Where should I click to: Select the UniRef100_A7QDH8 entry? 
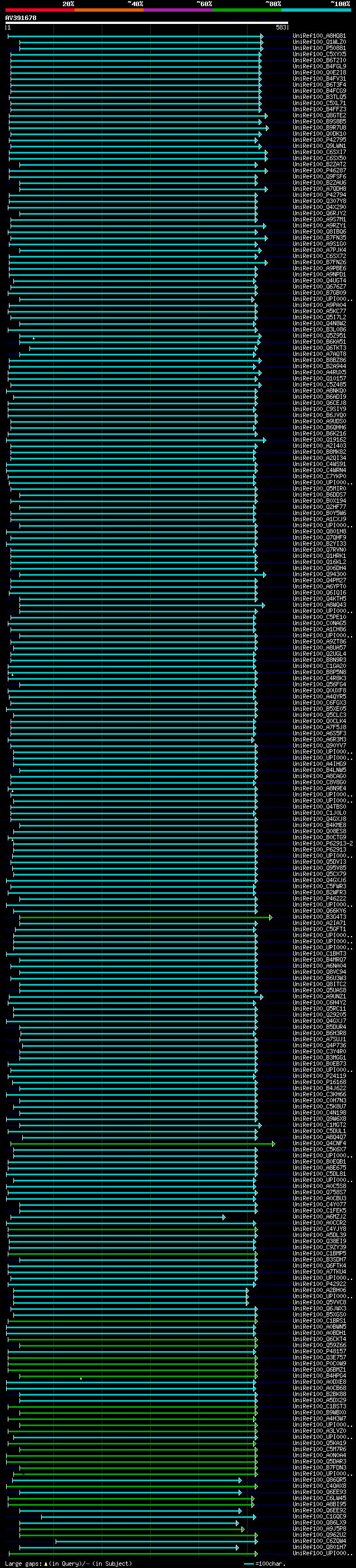(319, 189)
